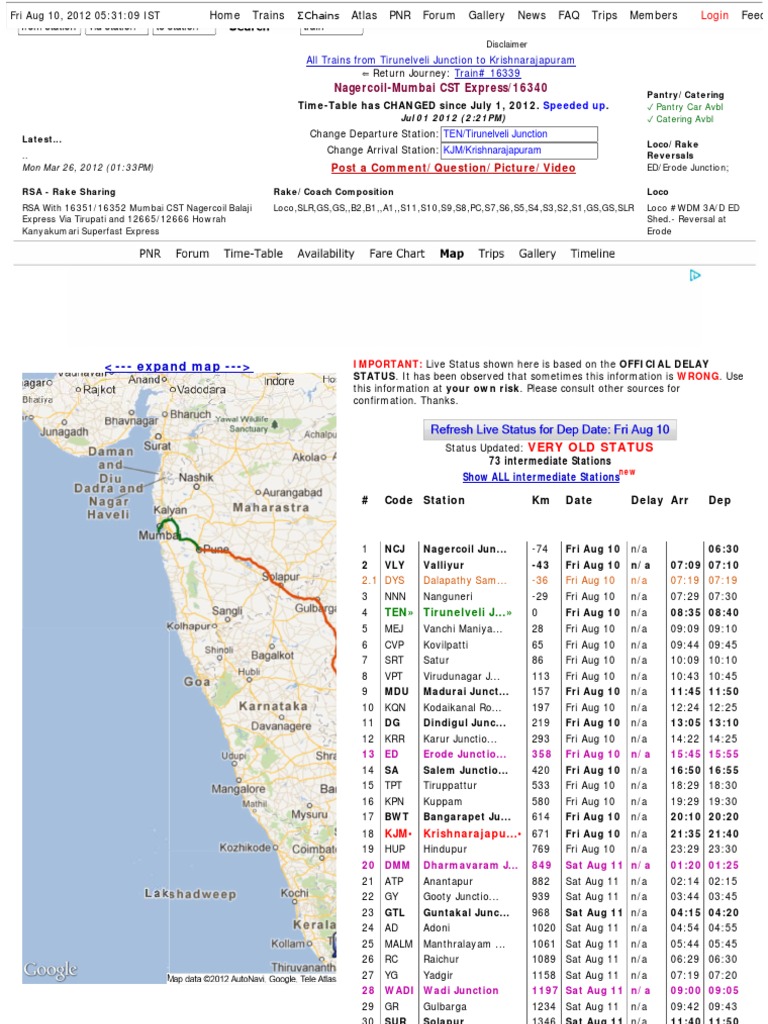This screenshot has height=1024, width=768.
Task: Click Refresh Live Status for Dep Date button
Action: click(x=550, y=430)
